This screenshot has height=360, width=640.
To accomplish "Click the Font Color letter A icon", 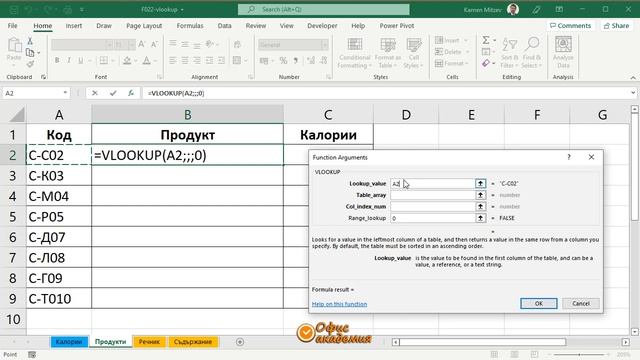I will click(x=147, y=61).
